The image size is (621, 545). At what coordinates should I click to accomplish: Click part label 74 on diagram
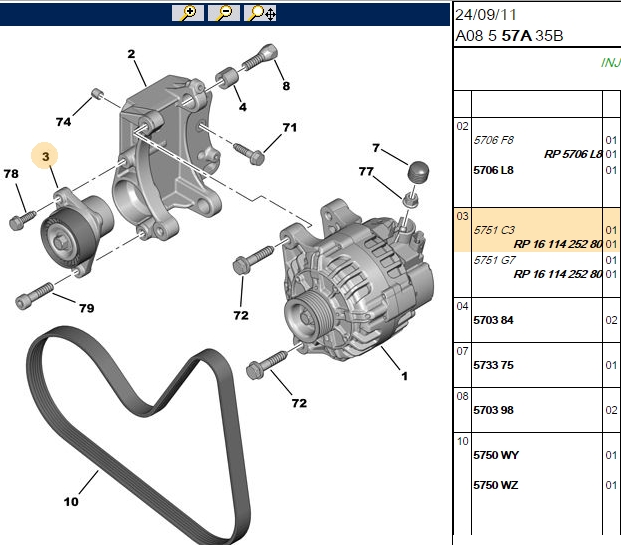click(x=64, y=122)
